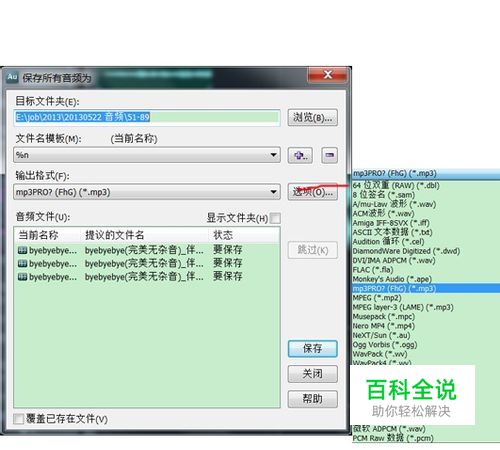
Task: Select DiamondWare Digitized (*.dwd) format
Action: 426,251
